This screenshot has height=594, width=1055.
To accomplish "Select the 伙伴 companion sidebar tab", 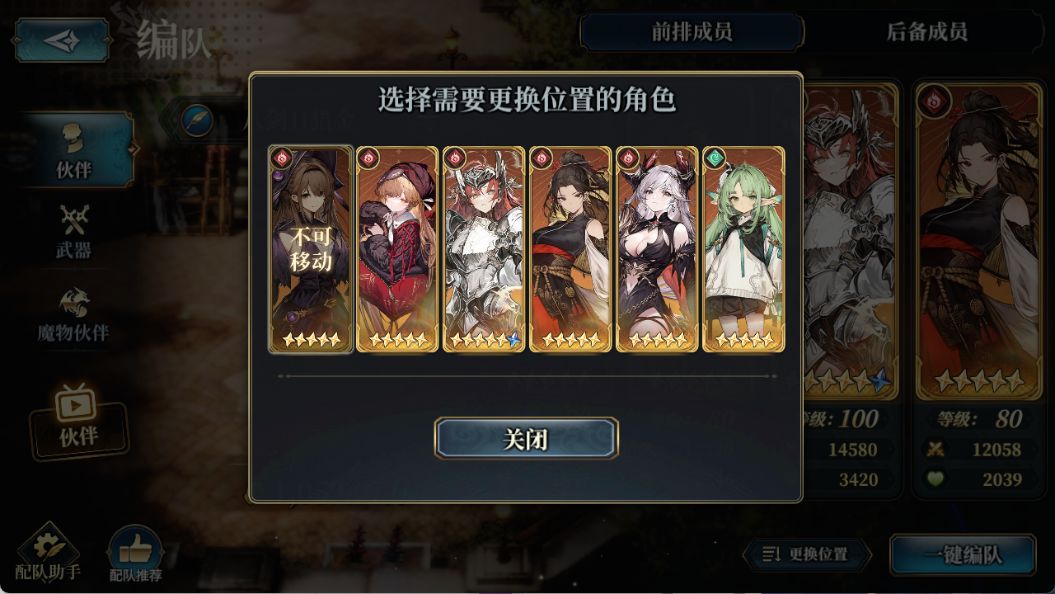I will pyautogui.click(x=74, y=151).
